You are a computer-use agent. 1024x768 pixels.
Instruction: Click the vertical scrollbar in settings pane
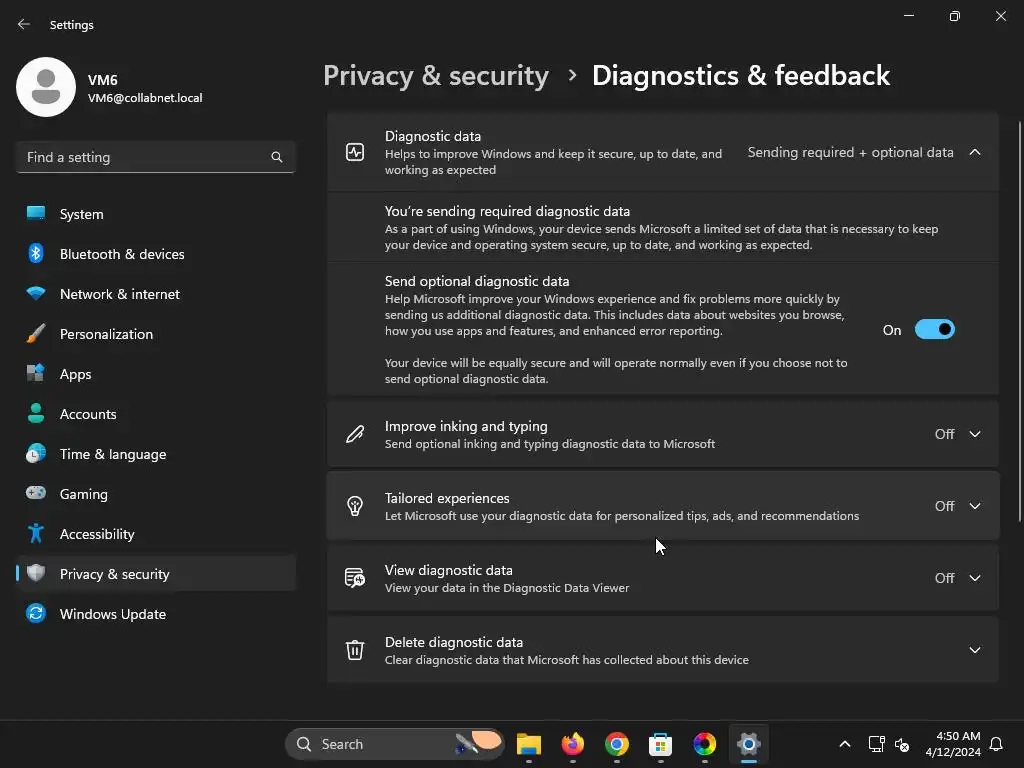tap(1019, 321)
